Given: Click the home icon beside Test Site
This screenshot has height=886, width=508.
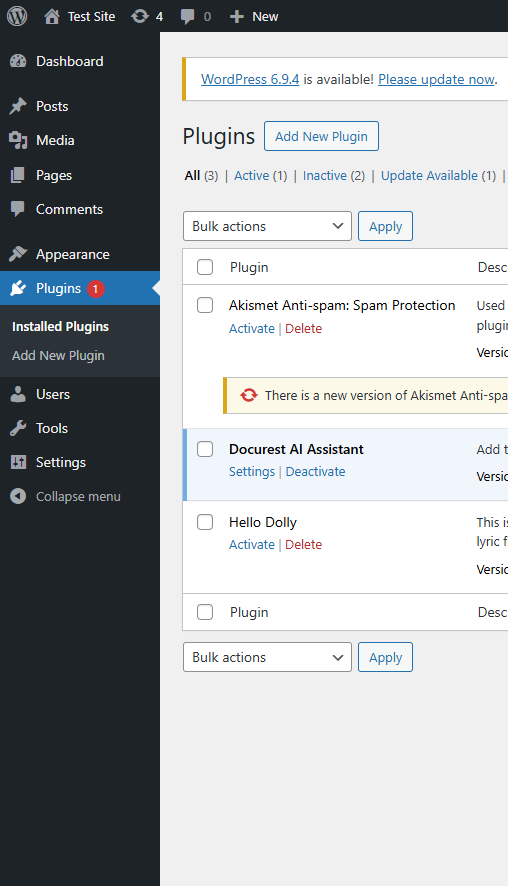Looking at the screenshot, I should click(52, 16).
